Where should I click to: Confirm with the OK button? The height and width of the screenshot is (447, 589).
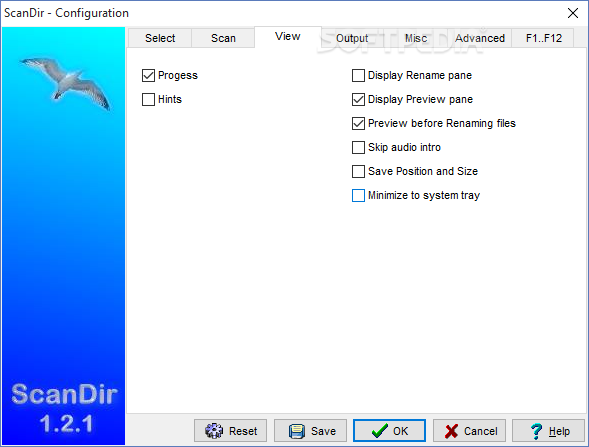tap(390, 430)
